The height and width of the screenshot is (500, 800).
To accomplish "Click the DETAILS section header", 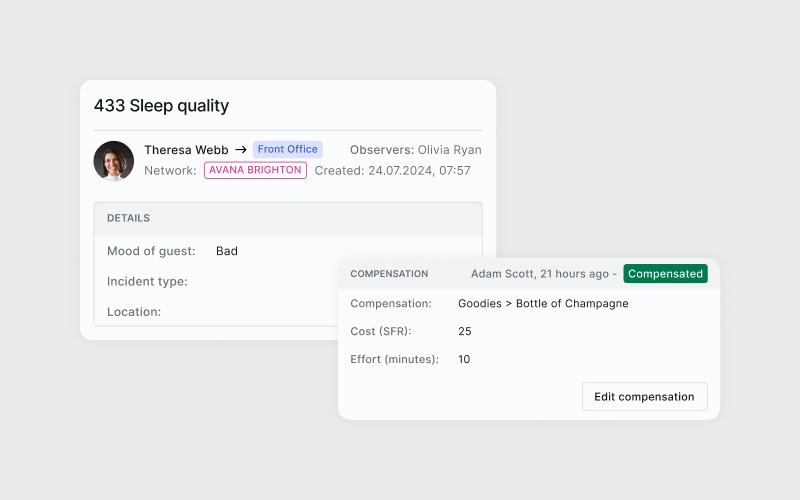I will [x=128, y=218].
